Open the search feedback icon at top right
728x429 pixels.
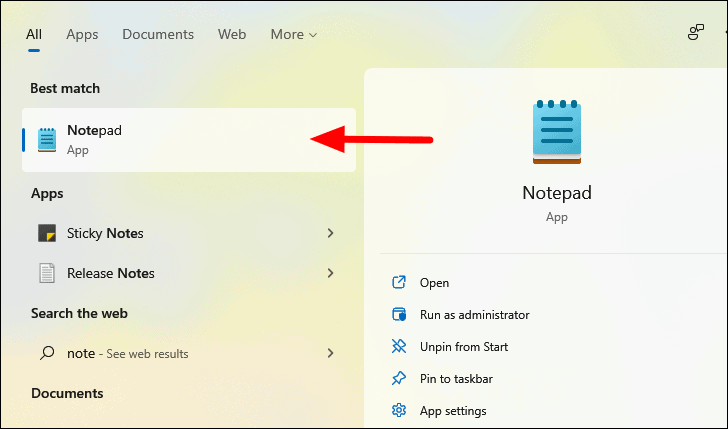pyautogui.click(x=696, y=32)
